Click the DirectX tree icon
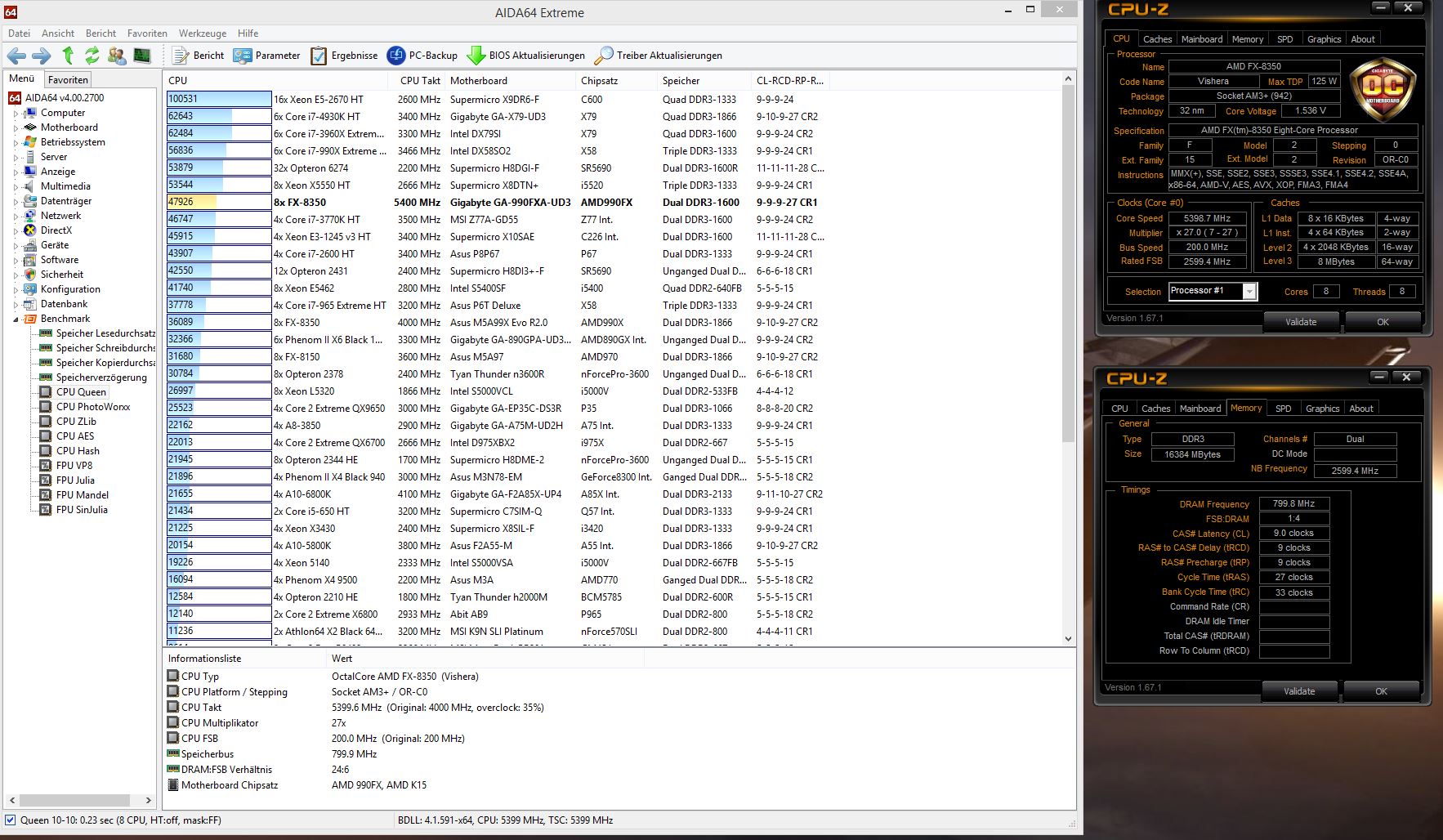The height and width of the screenshot is (840, 1443). pos(30,230)
